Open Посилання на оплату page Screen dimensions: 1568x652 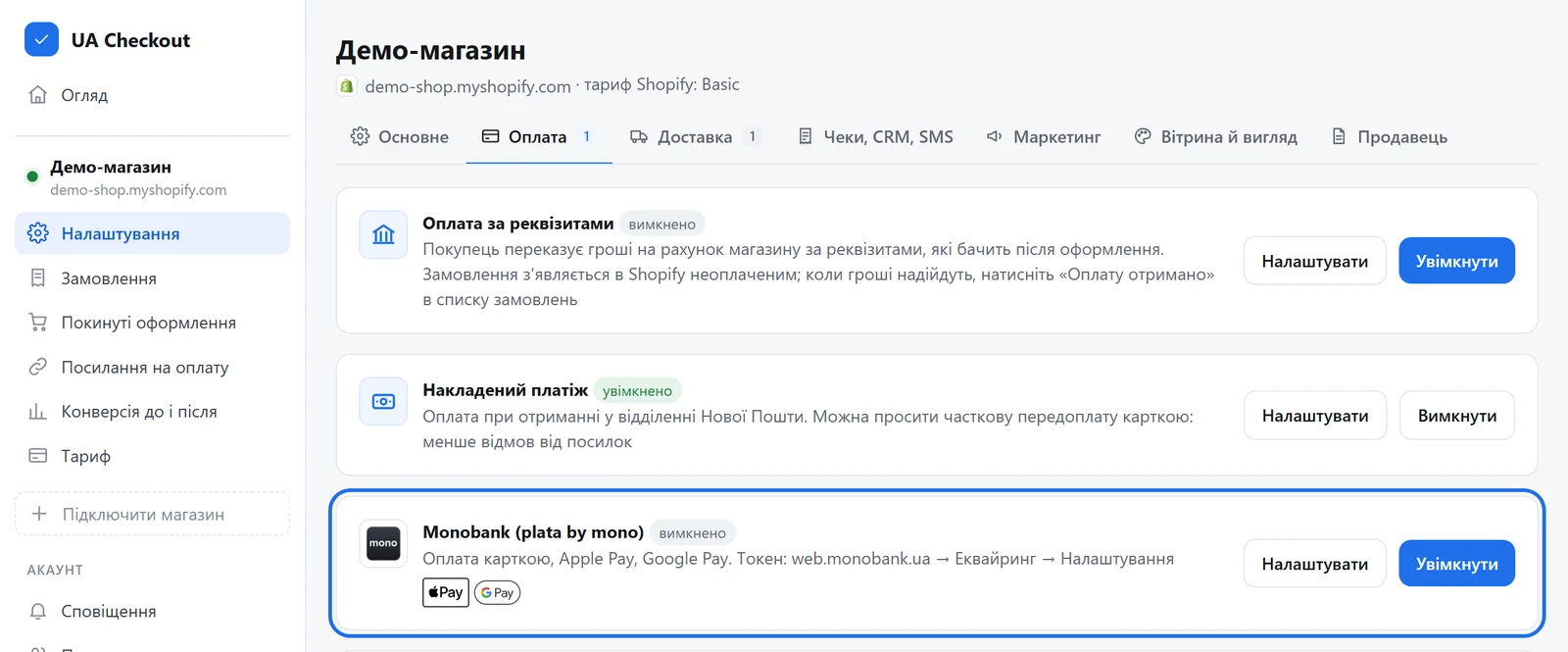[152, 367]
